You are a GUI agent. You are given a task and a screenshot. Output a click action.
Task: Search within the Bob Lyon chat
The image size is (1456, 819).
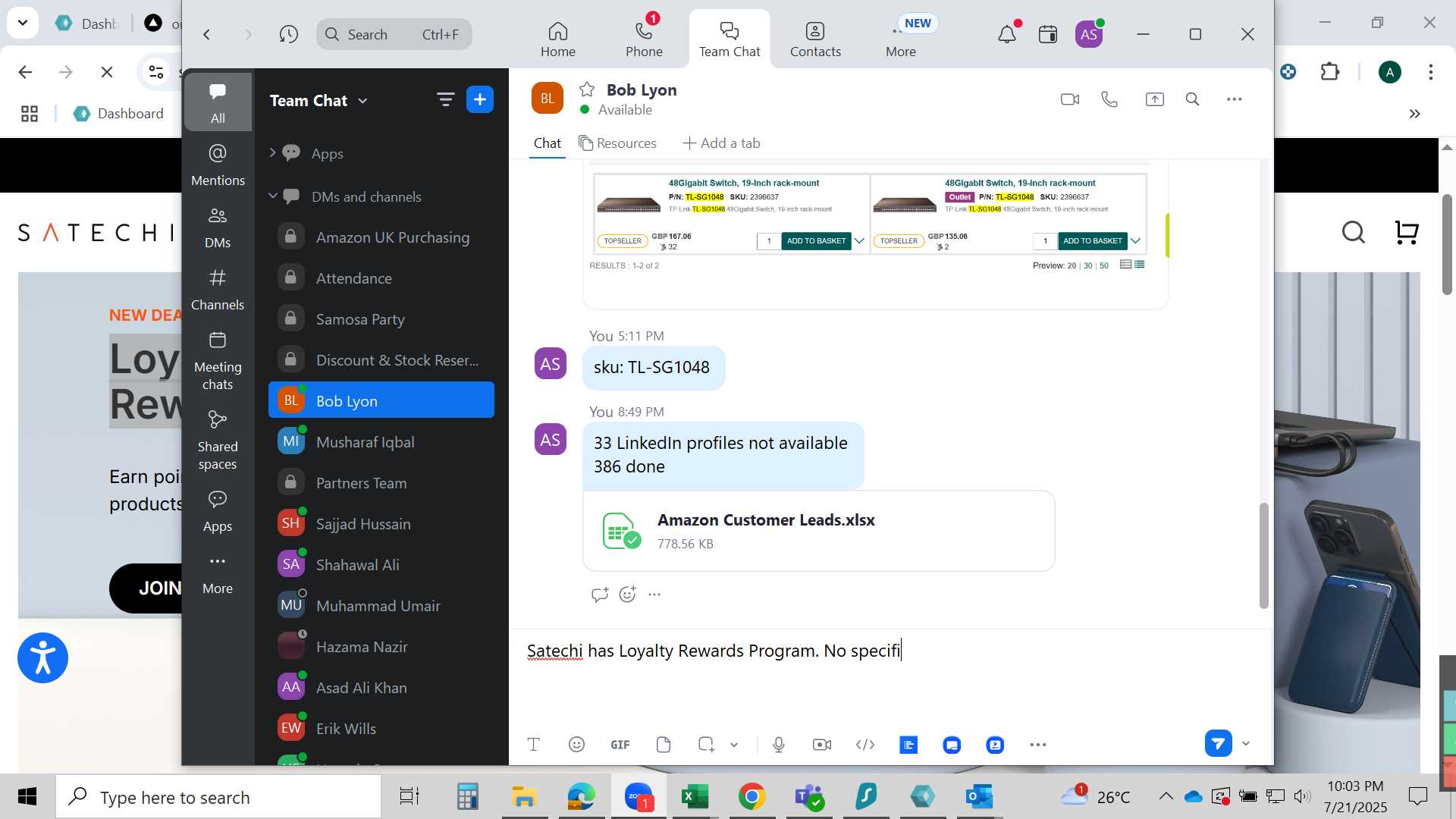1192,99
